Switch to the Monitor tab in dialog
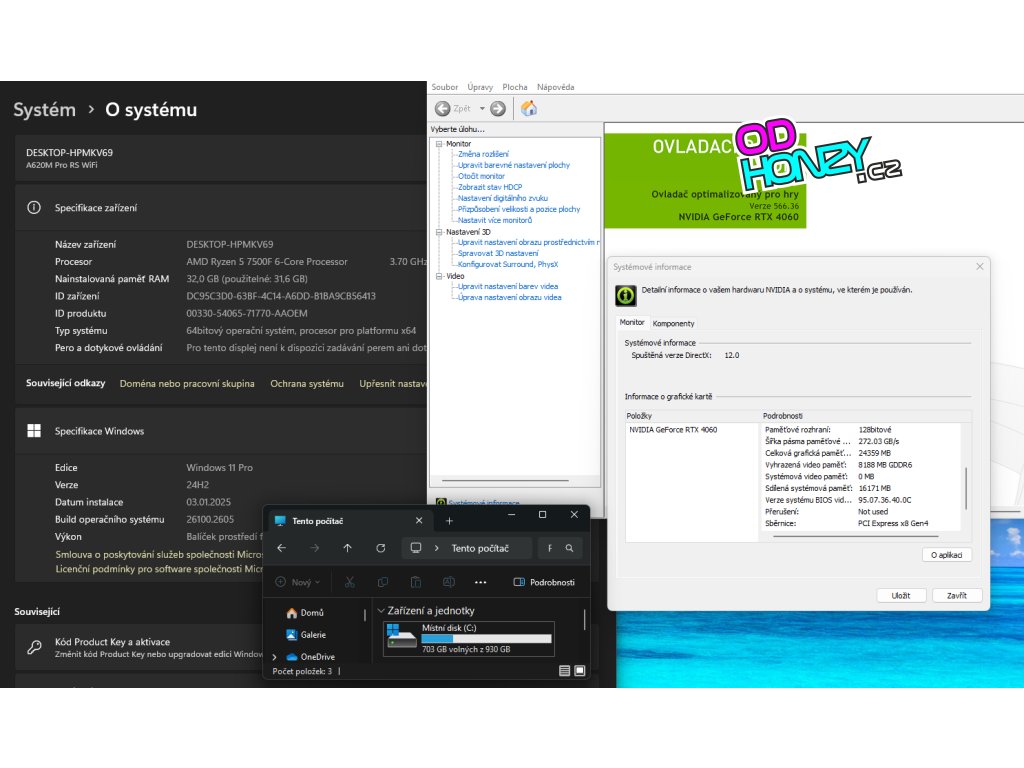Viewport: 1024px width, 768px height. coord(632,323)
